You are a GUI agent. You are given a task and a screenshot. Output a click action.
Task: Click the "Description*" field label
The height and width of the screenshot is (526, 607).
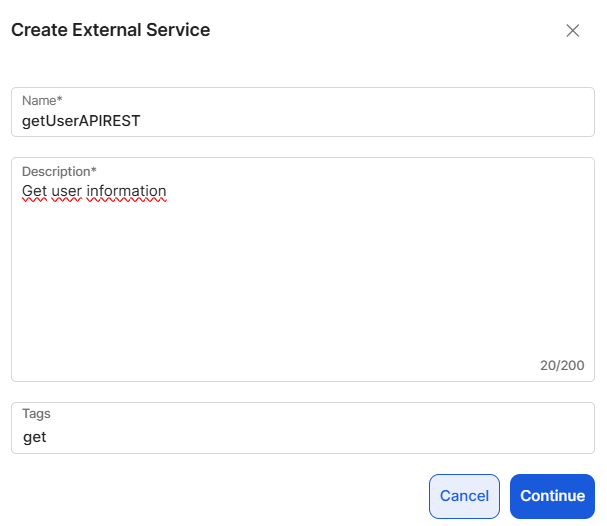59,171
